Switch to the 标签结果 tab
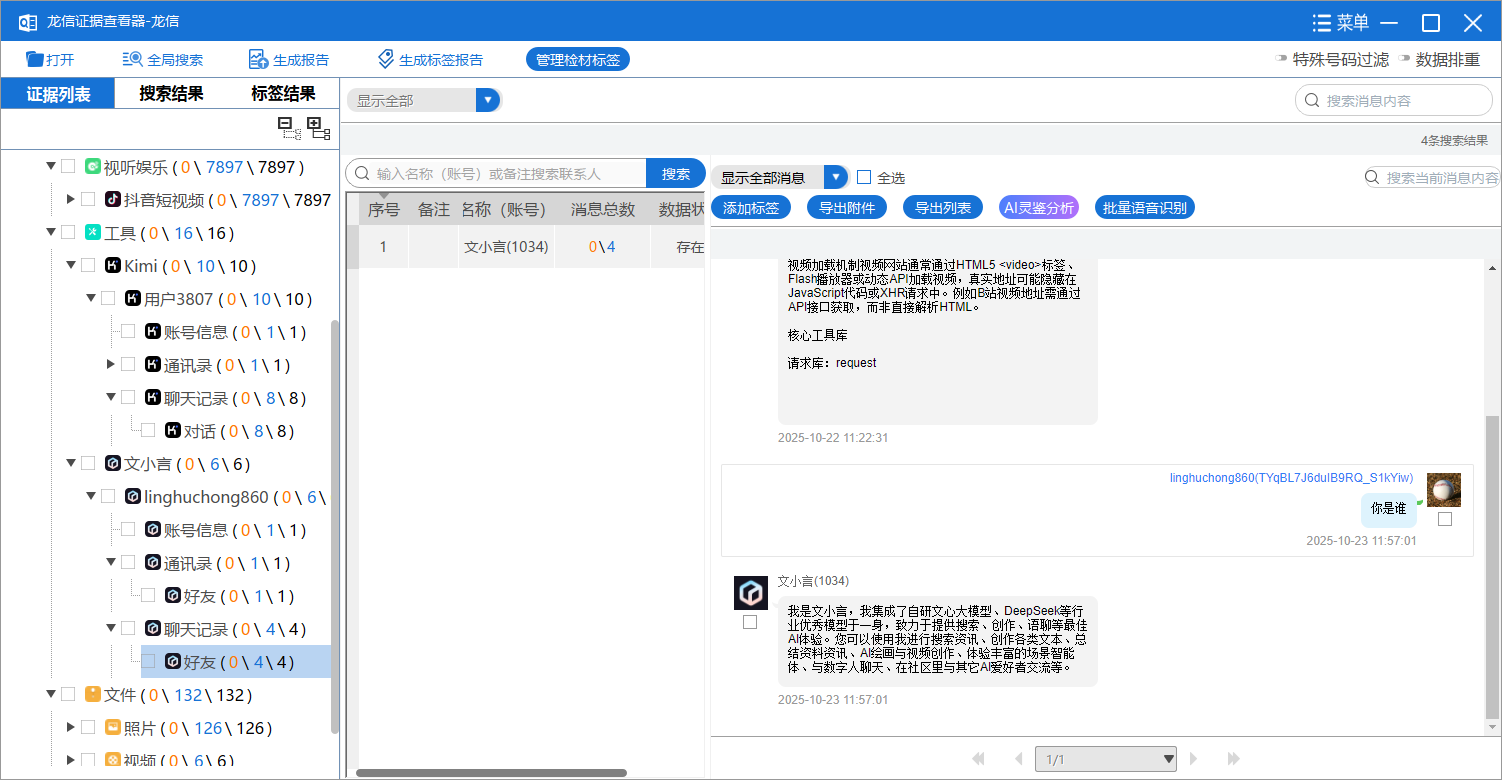 pyautogui.click(x=283, y=92)
